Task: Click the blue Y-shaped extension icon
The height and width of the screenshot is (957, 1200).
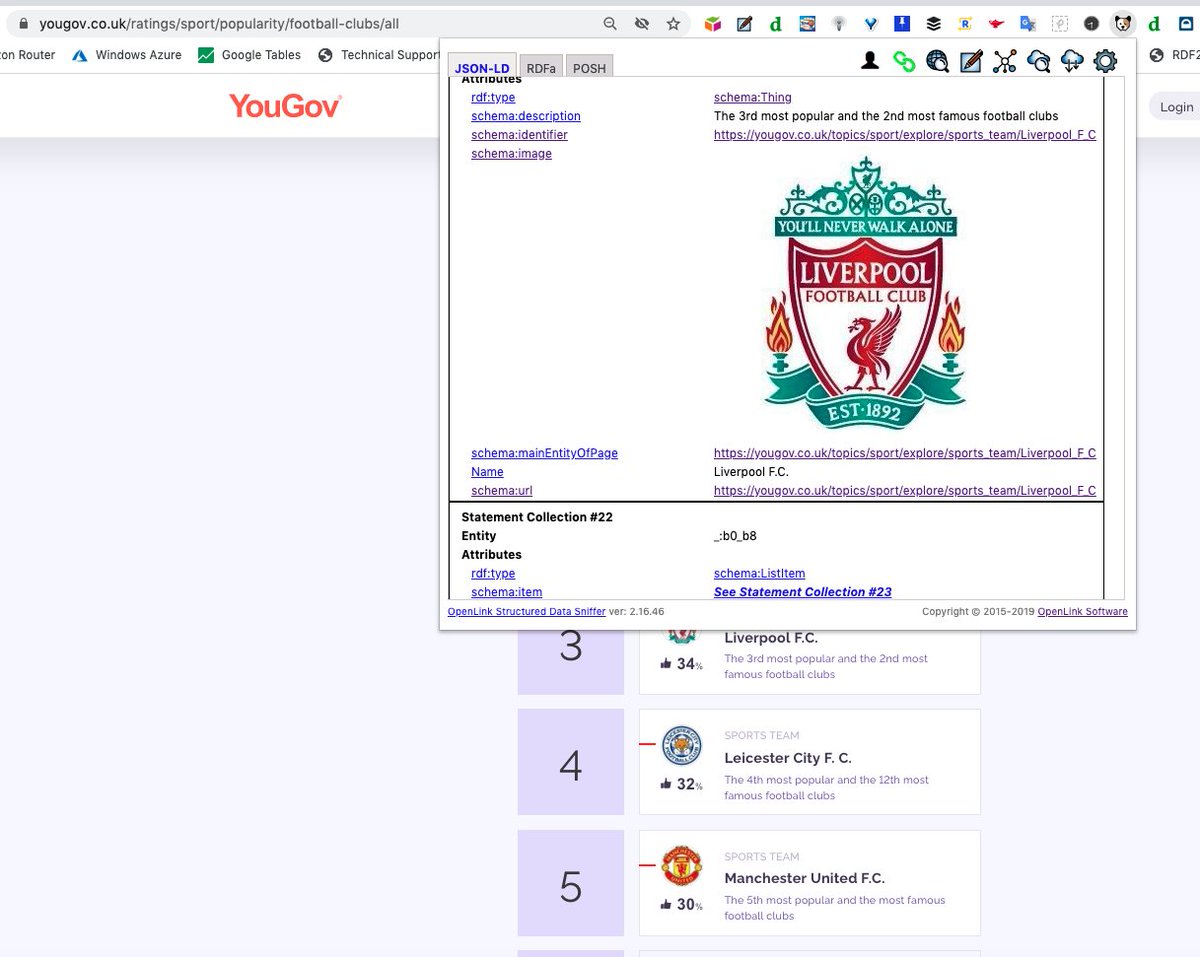Action: [x=870, y=23]
